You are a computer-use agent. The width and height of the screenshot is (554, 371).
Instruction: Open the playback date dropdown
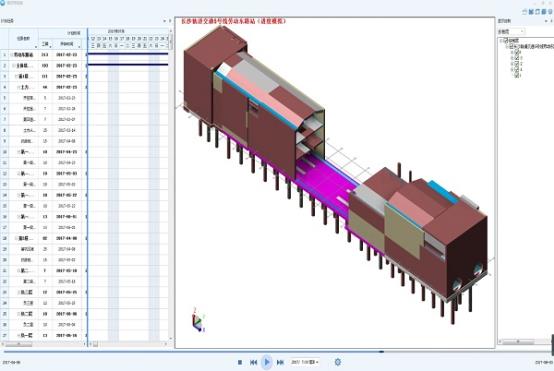[x=305, y=362]
